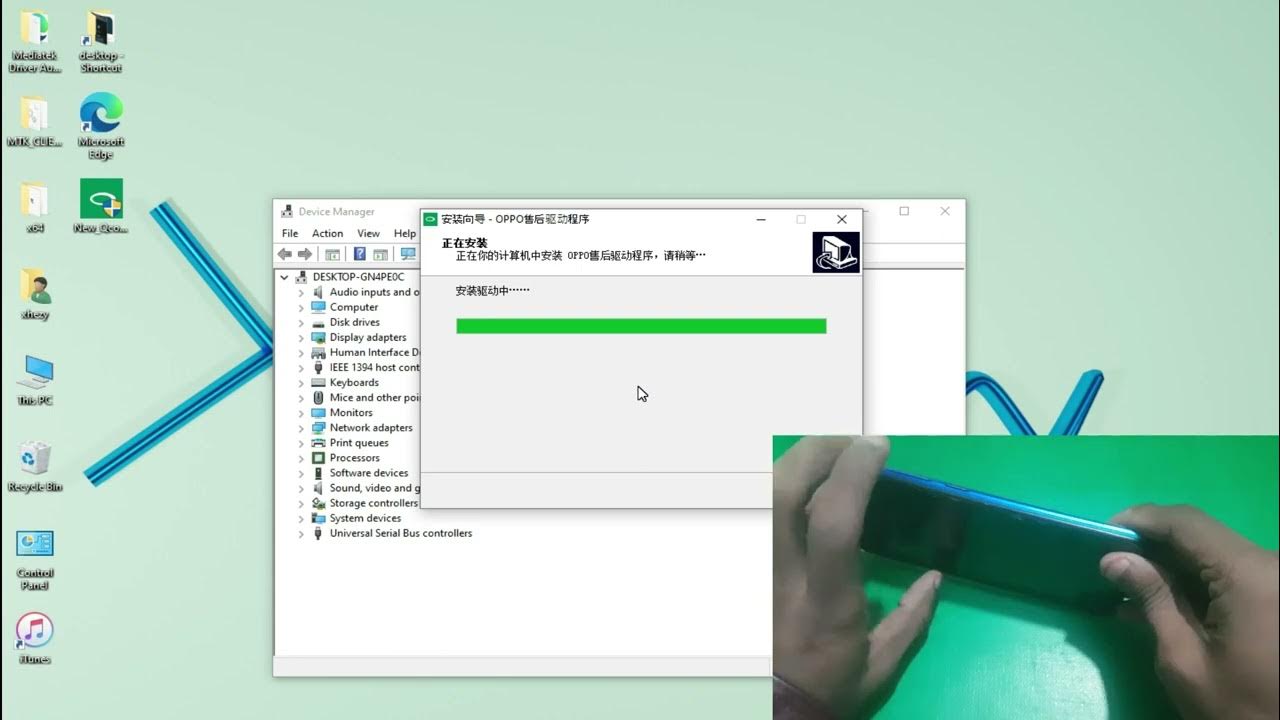1280x720 pixels.
Task: Open the Recycle Bin
Action: [35, 466]
